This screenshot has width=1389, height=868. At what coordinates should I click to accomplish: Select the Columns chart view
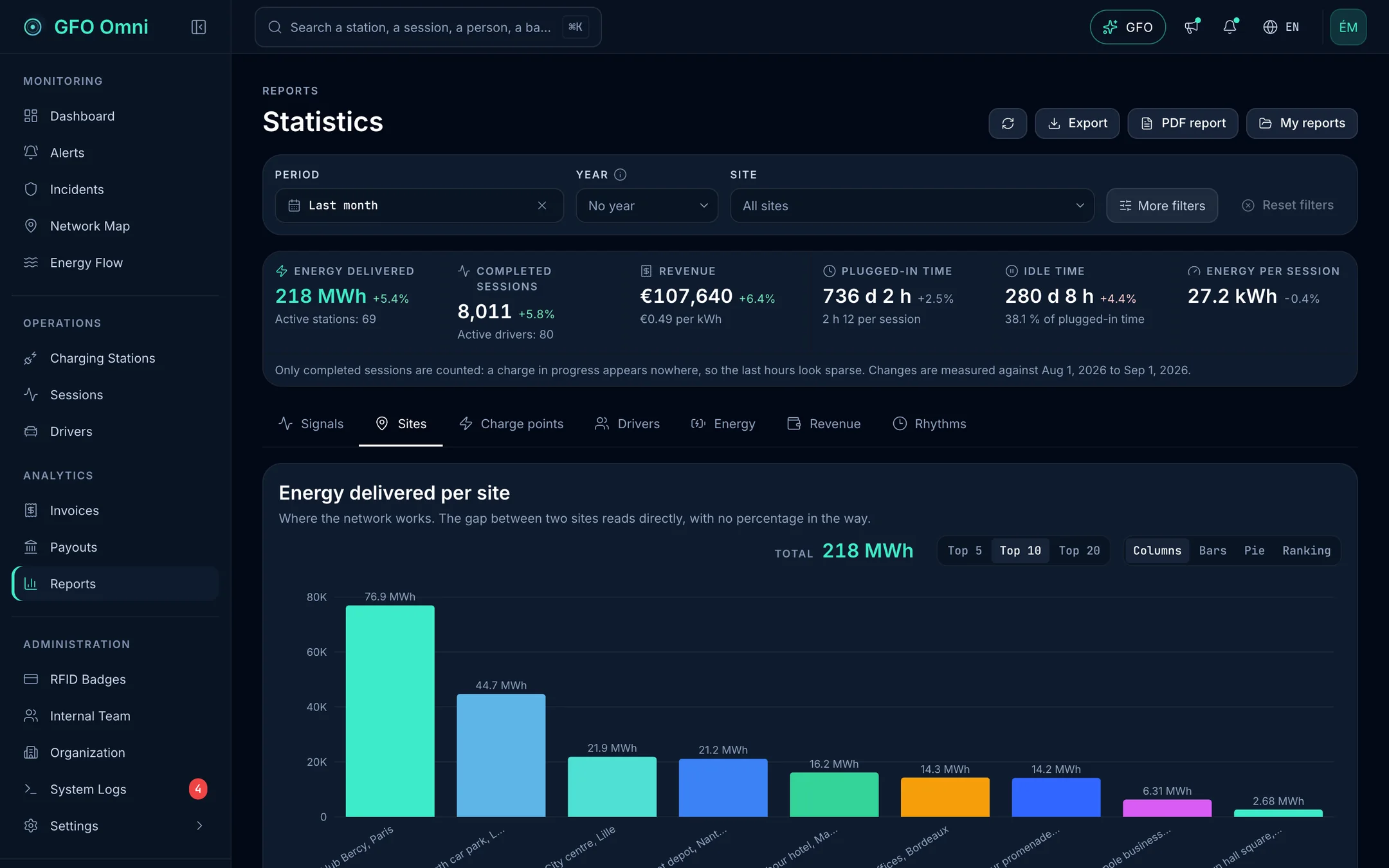point(1157,551)
